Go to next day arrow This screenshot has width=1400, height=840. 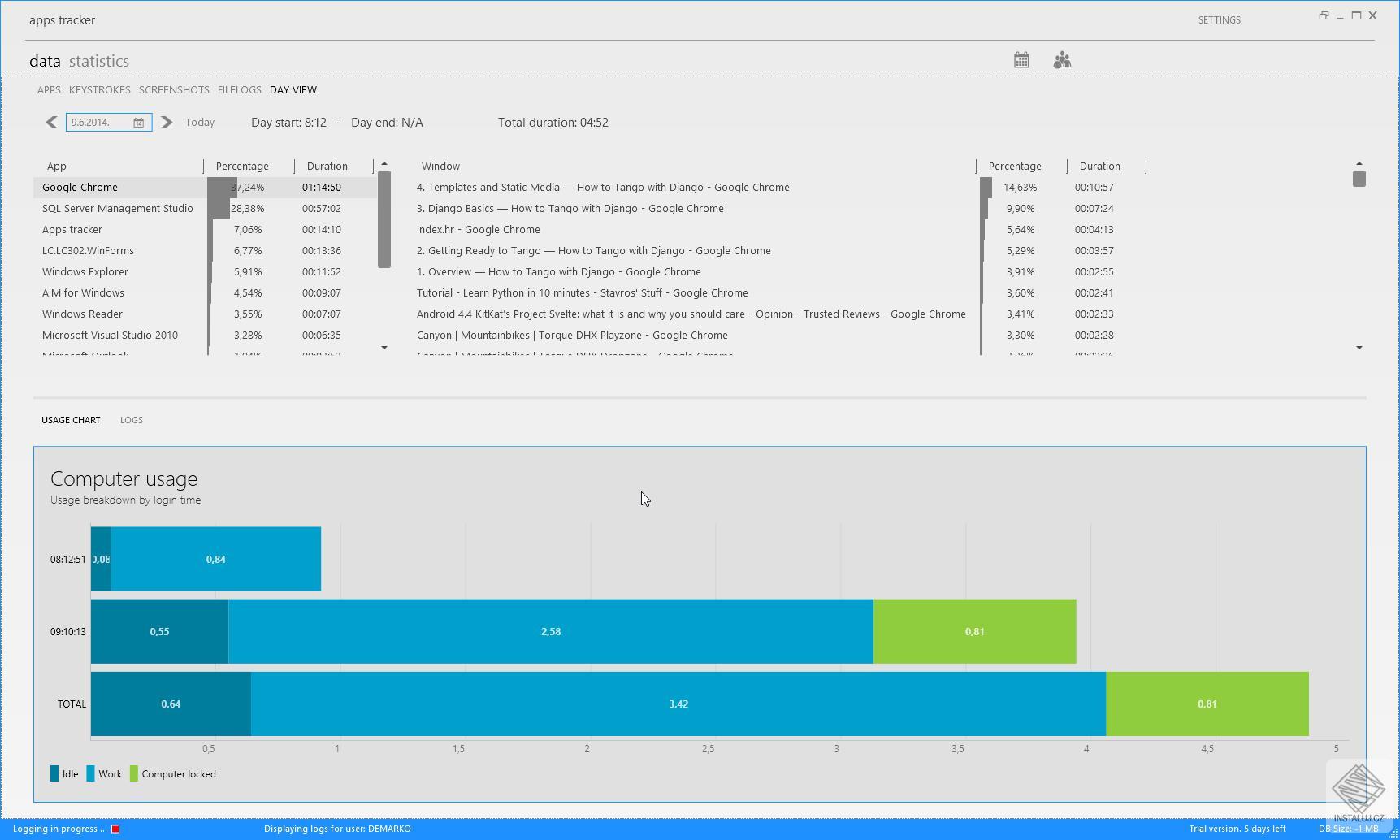(x=167, y=123)
